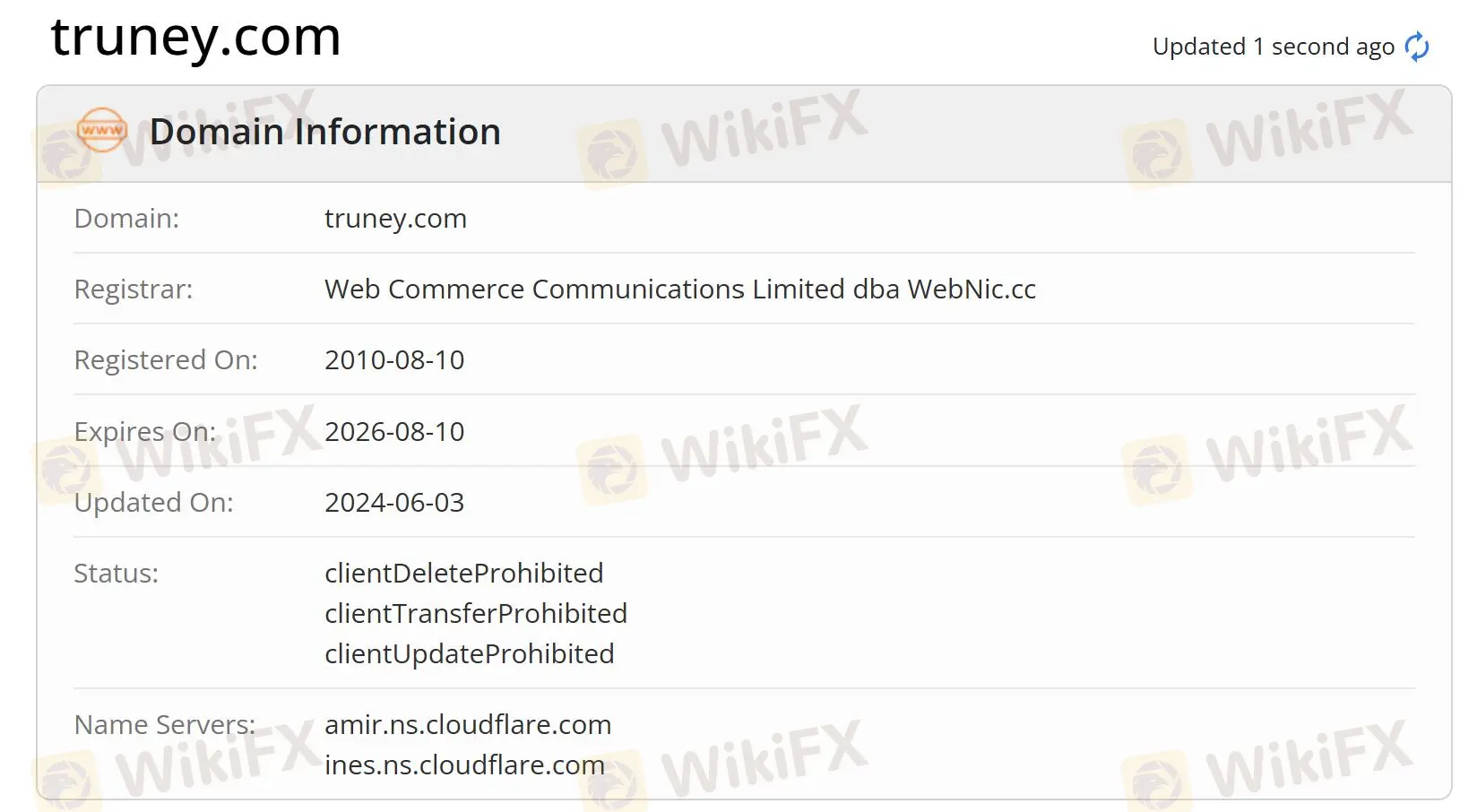1477x812 pixels.
Task: Click the registrar WebNic.cc name
Action: click(x=679, y=289)
